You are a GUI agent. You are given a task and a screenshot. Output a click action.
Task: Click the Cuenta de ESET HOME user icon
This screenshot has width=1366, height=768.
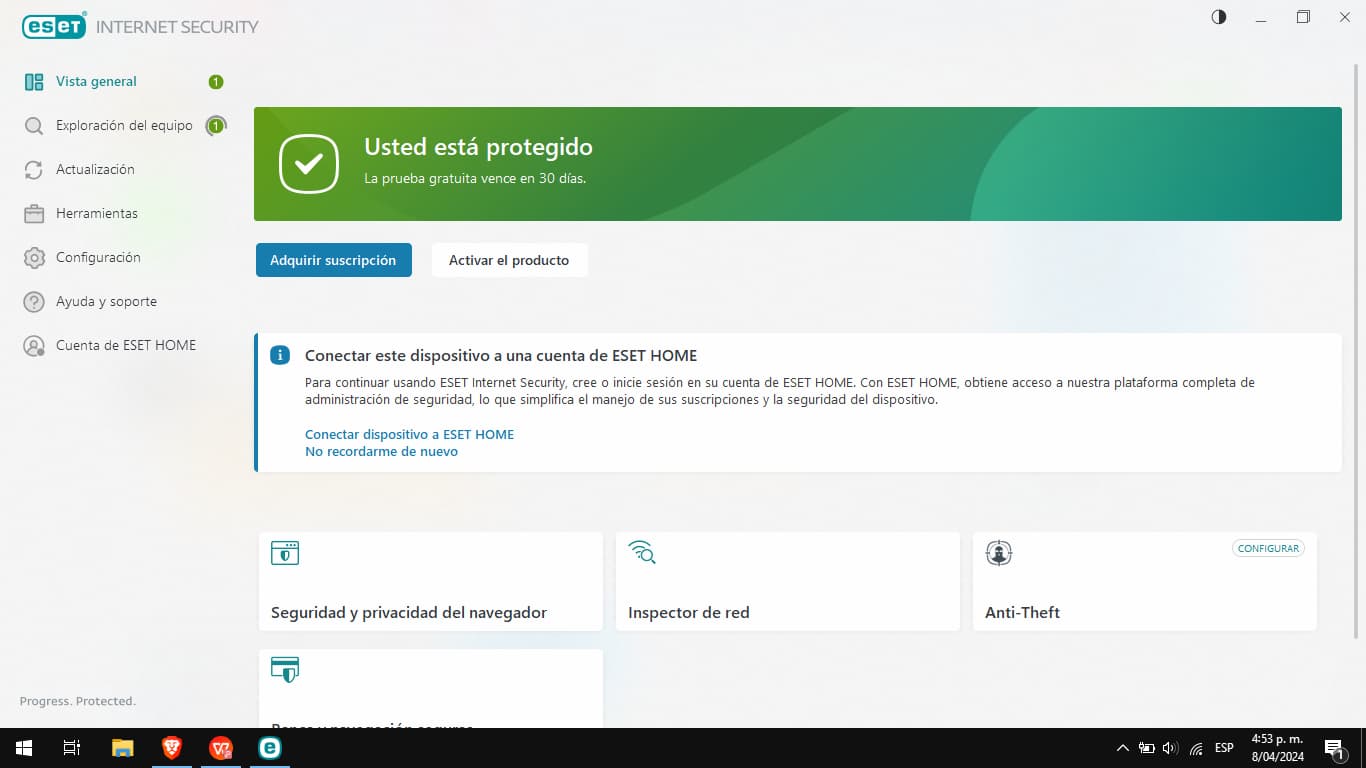pyautogui.click(x=34, y=346)
